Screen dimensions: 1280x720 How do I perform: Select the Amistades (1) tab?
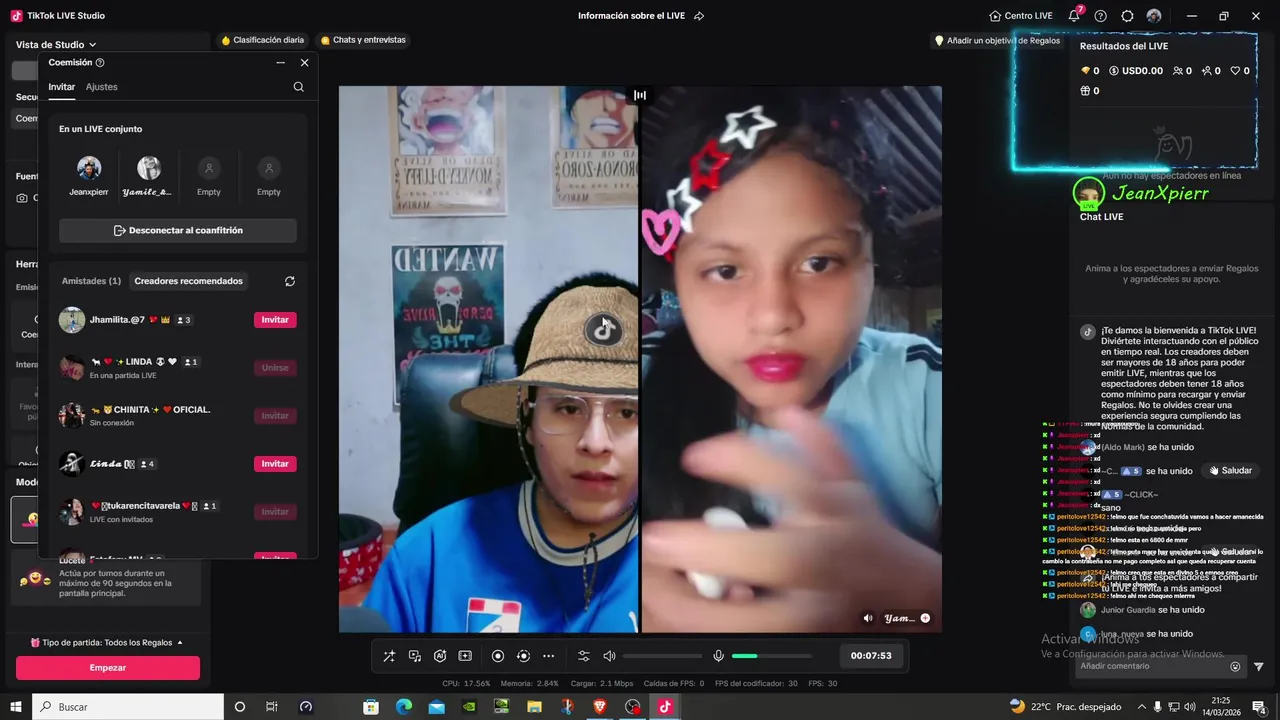91,281
